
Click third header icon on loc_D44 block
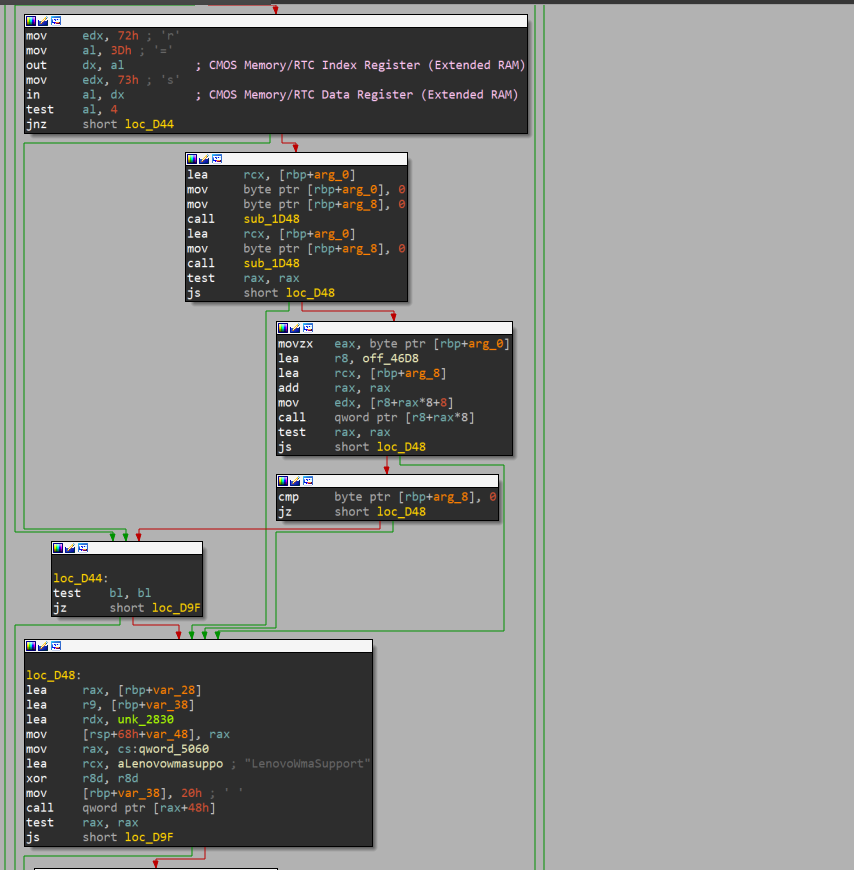(82, 548)
